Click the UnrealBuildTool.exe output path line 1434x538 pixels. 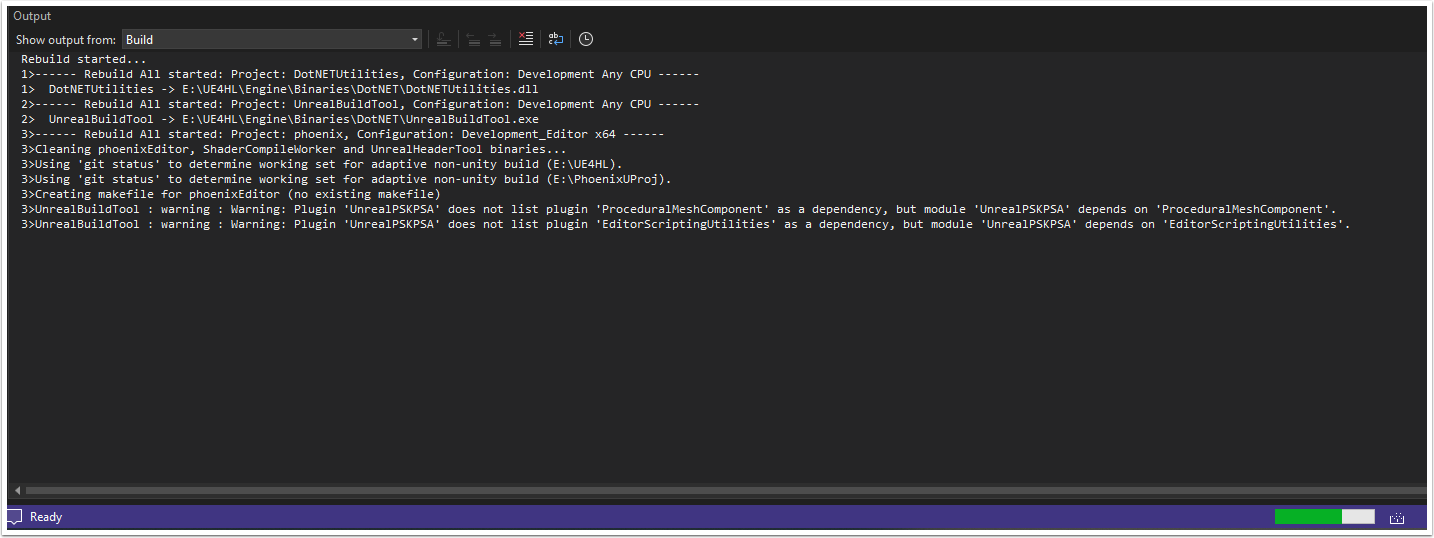coord(280,119)
